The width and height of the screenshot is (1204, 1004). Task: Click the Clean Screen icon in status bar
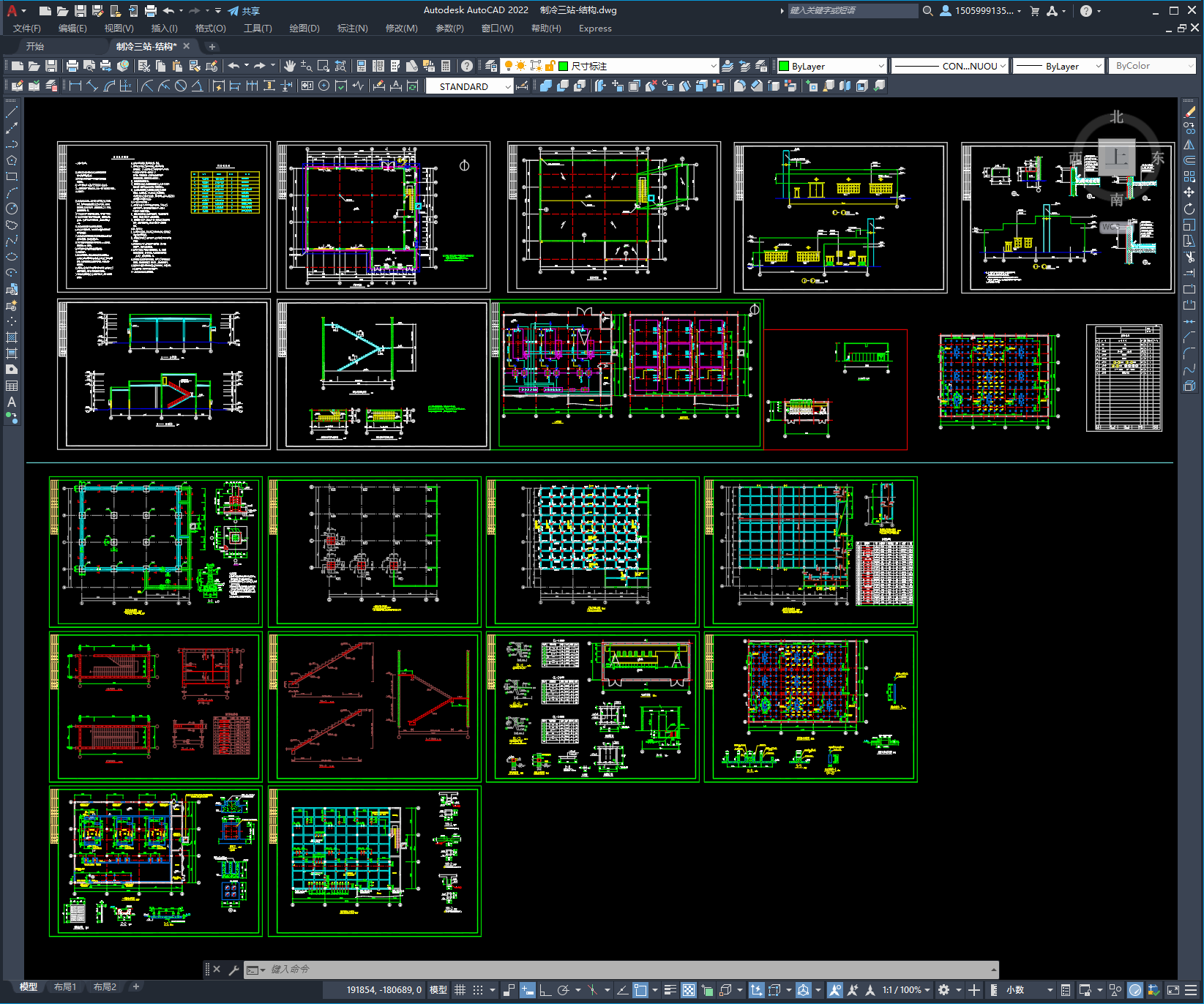(1173, 990)
